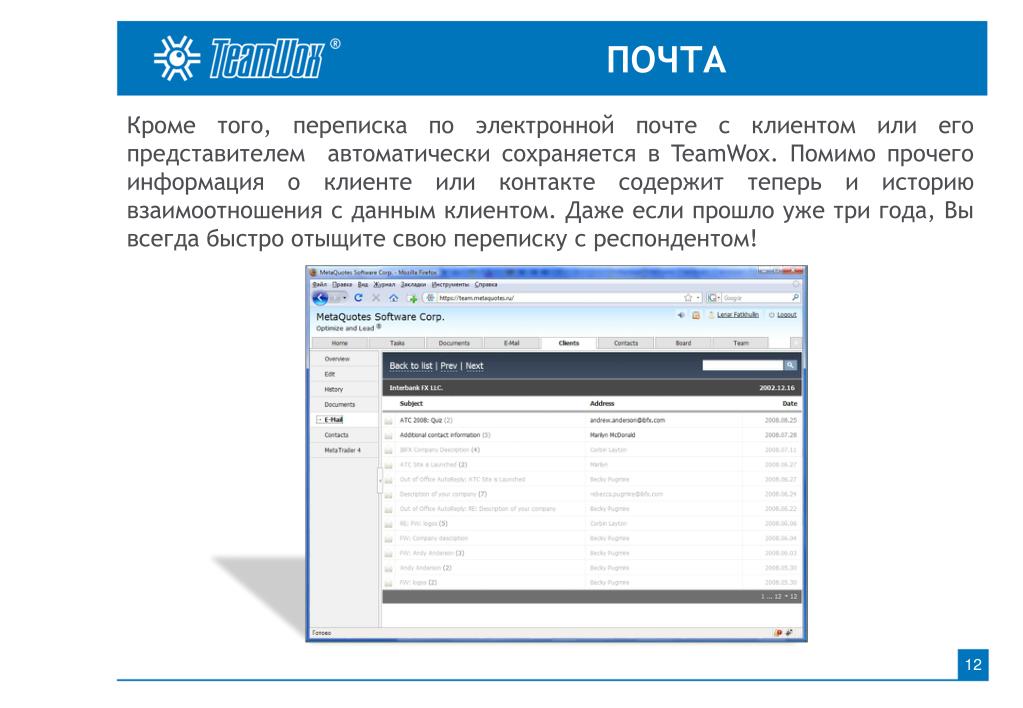Click the envelope icon for Description of your company
This screenshot has height=708, width=1023.
coord(388,495)
